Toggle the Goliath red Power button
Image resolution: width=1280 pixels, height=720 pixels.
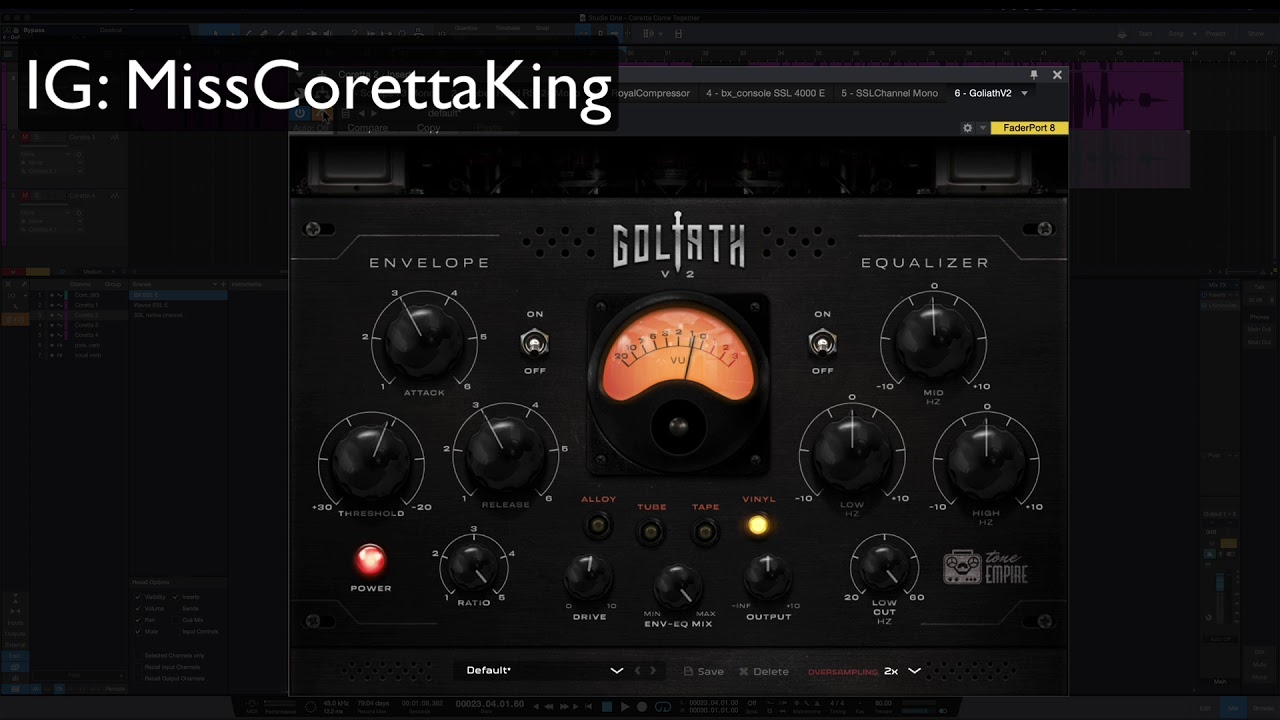[x=371, y=560]
